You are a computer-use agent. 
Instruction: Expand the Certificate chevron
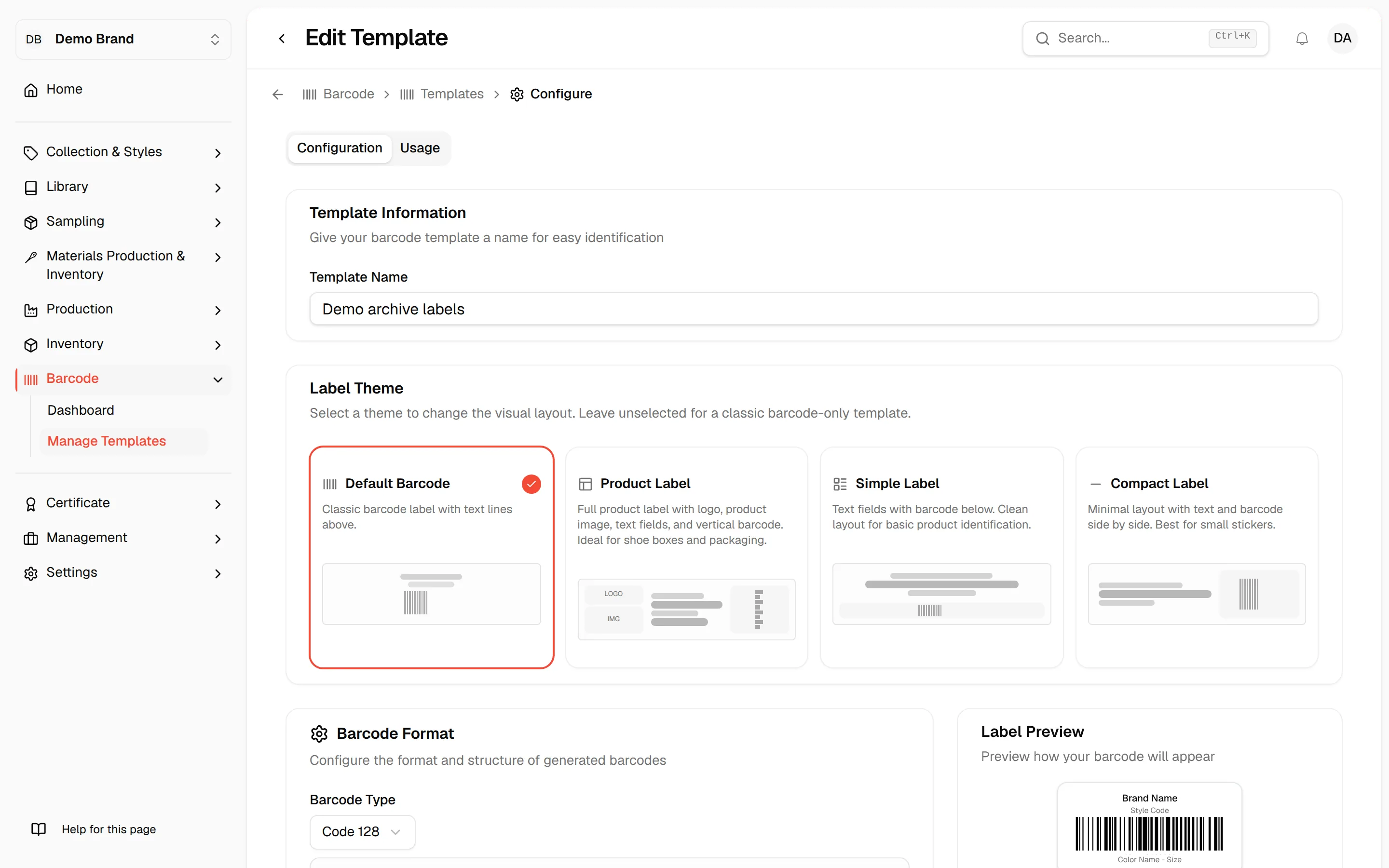point(218,504)
